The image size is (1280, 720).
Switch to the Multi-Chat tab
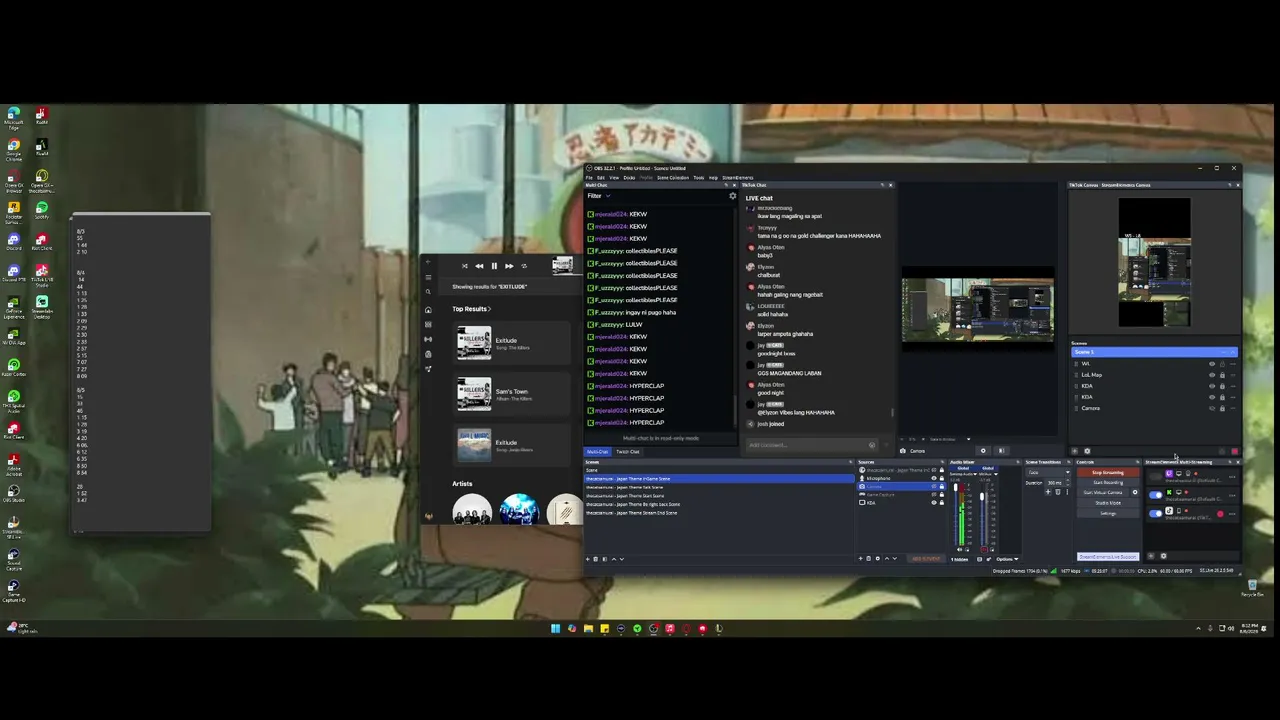point(598,452)
